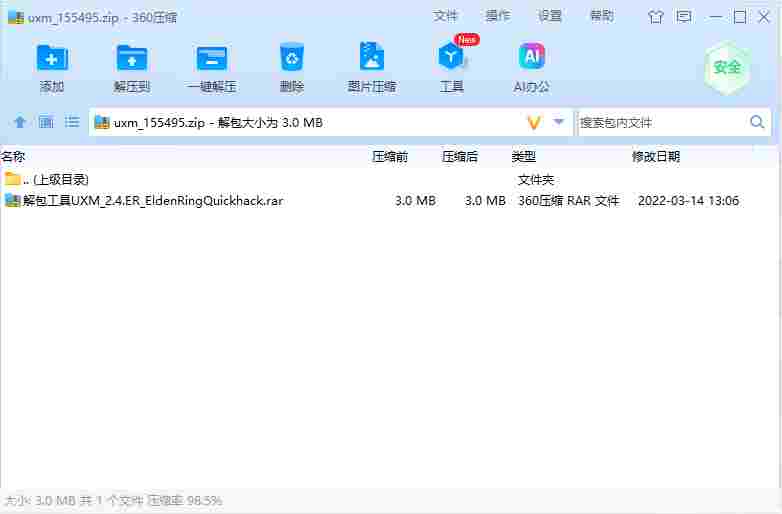Switch to list view mode
Viewport: 782px width, 514px height.
tap(72, 122)
